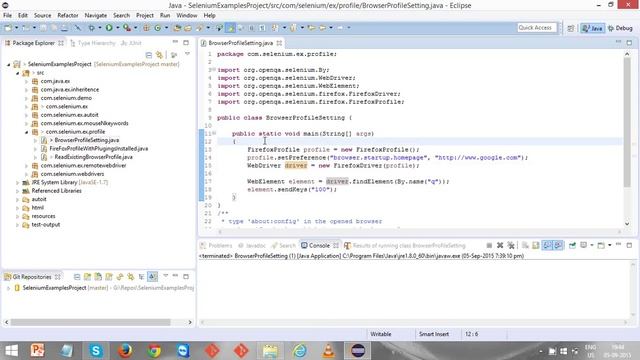Click the Run green play button in toolbar
640x360 pixels.
click(109, 28)
